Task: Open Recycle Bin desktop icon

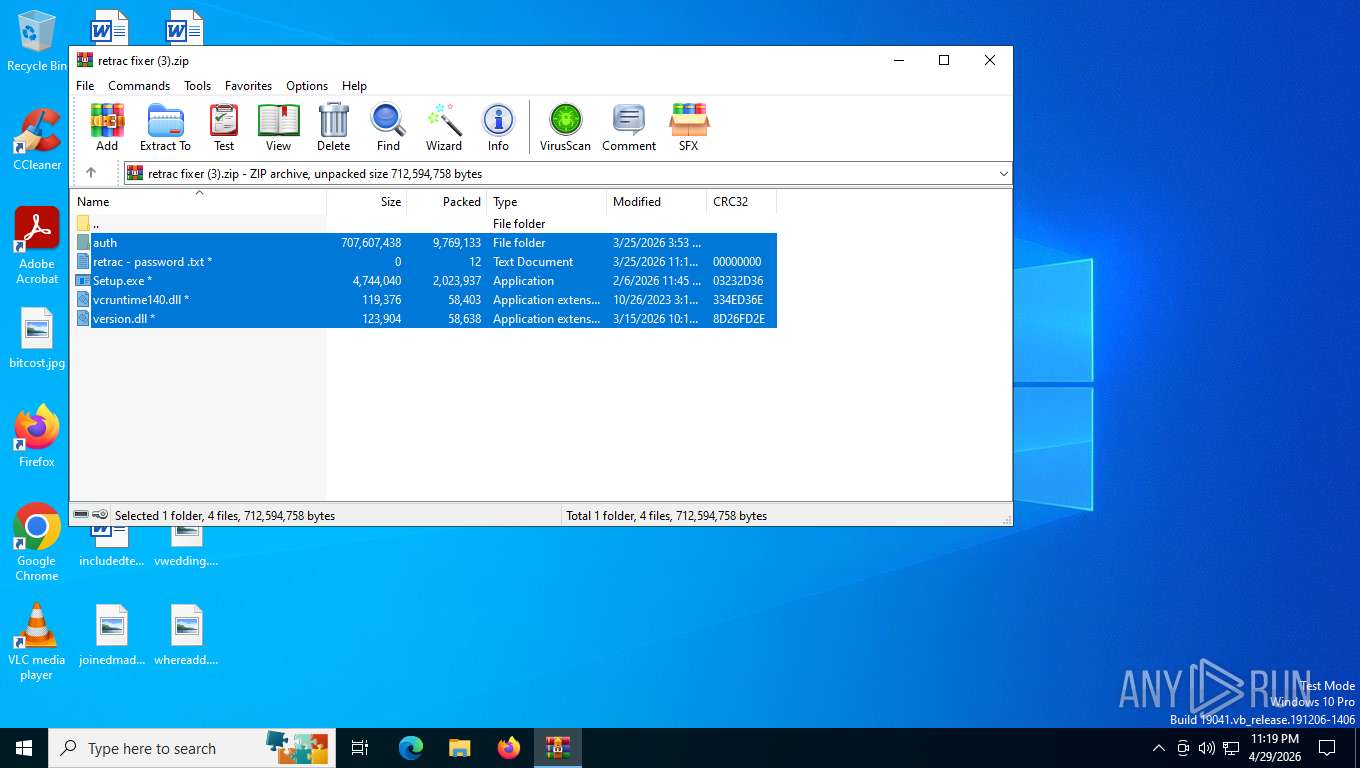Action: pyautogui.click(x=37, y=41)
